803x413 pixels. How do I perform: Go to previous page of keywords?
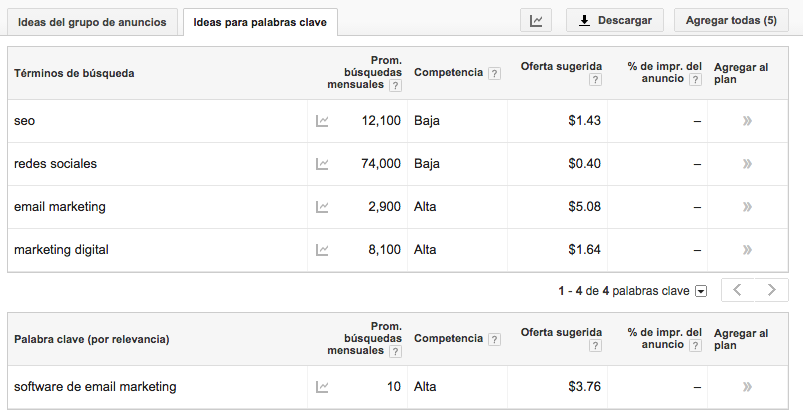point(737,290)
